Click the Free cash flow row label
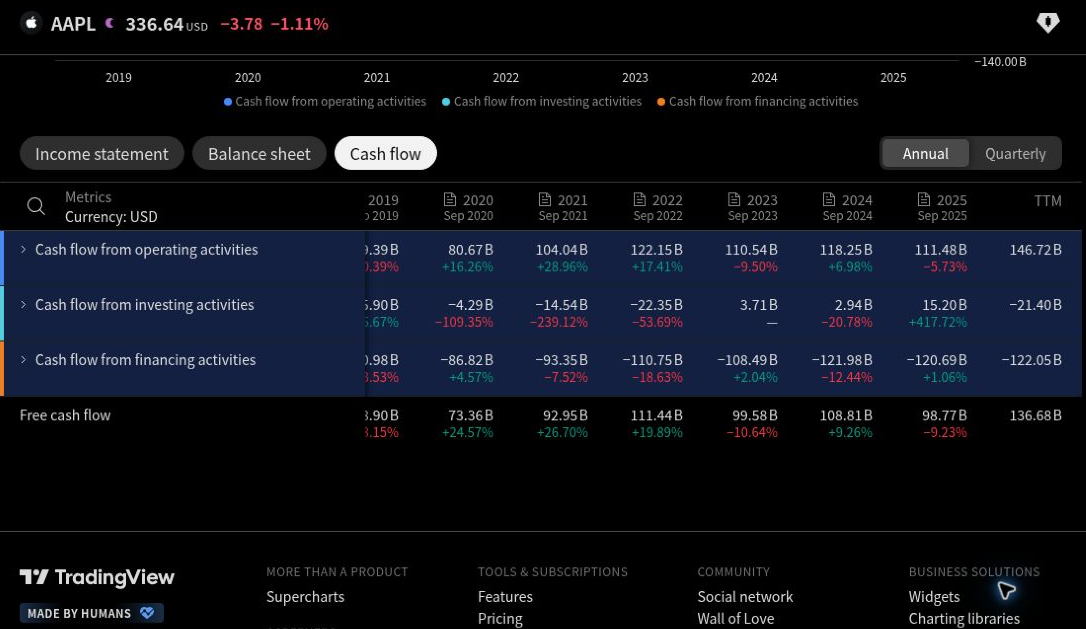The height and width of the screenshot is (629, 1086). (x=65, y=415)
